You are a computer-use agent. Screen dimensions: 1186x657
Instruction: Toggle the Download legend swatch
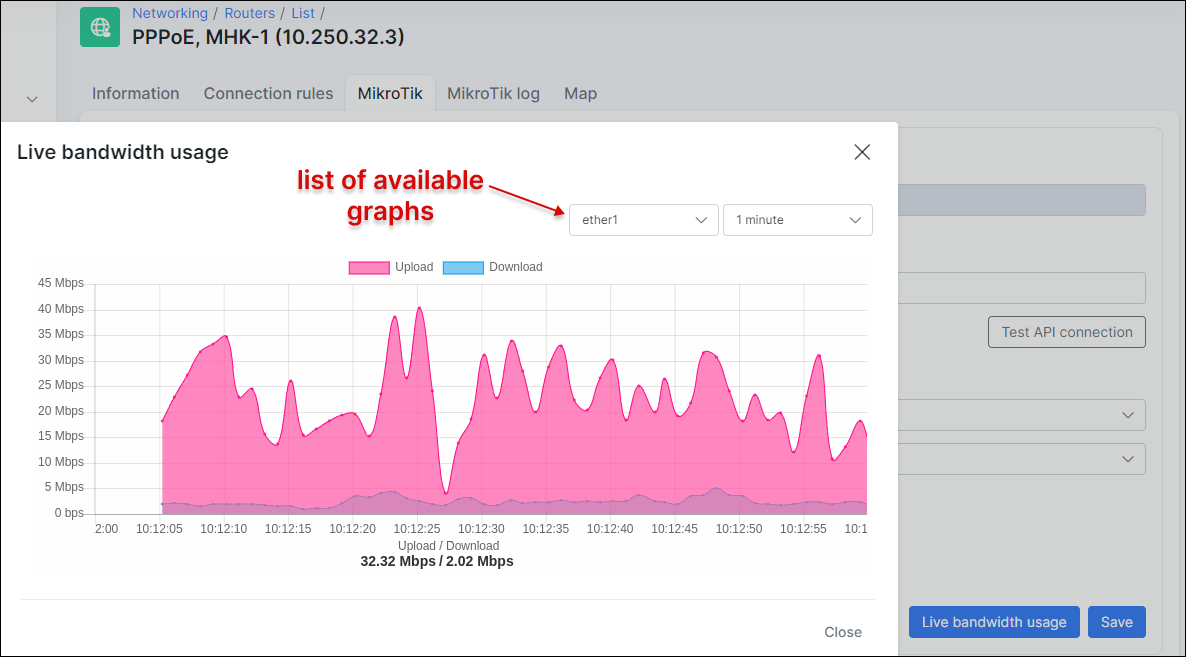[463, 268]
